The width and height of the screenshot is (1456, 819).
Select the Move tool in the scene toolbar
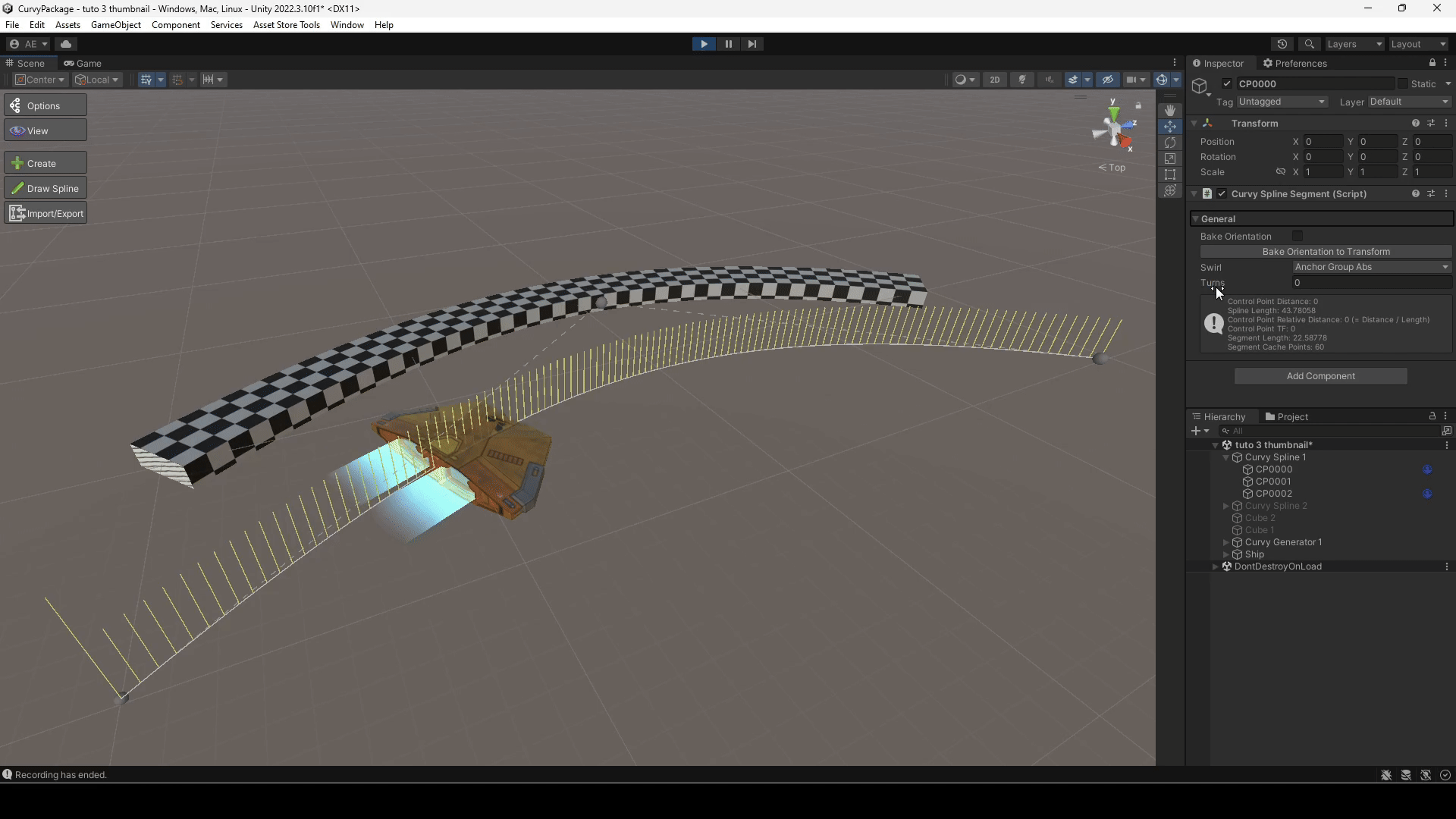[1171, 126]
